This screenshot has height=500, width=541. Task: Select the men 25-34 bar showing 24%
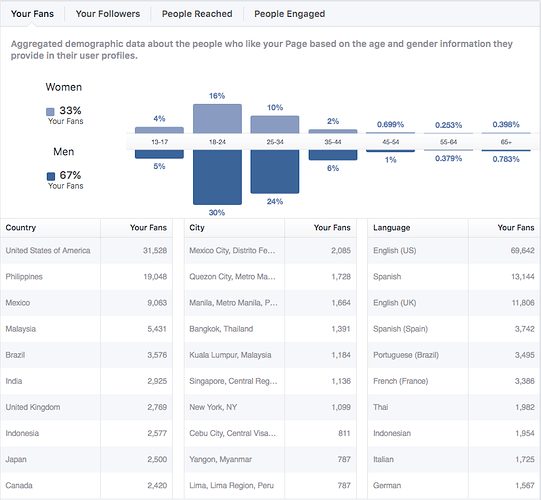pyautogui.click(x=275, y=171)
